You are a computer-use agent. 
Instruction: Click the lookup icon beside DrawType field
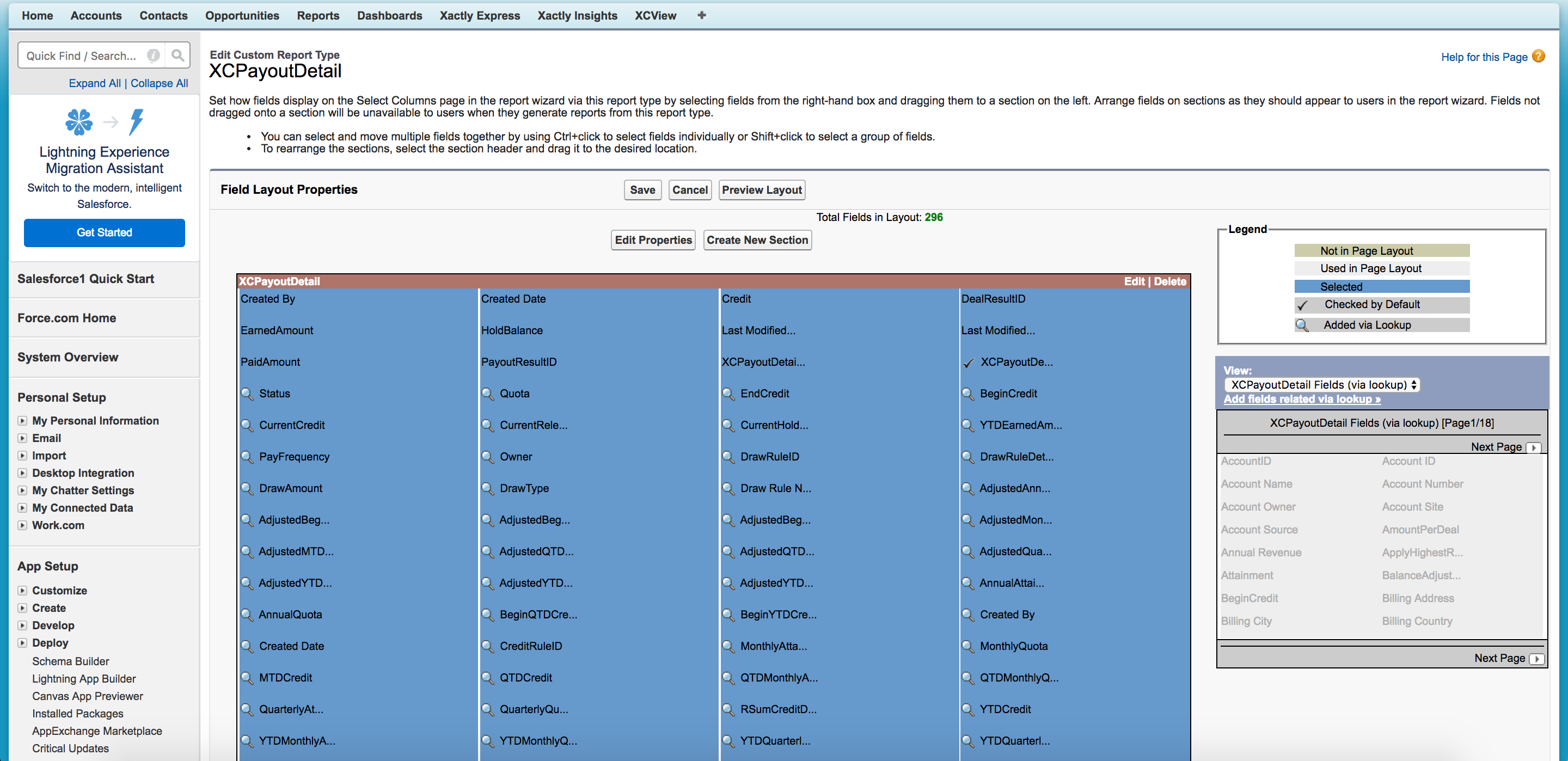click(488, 488)
